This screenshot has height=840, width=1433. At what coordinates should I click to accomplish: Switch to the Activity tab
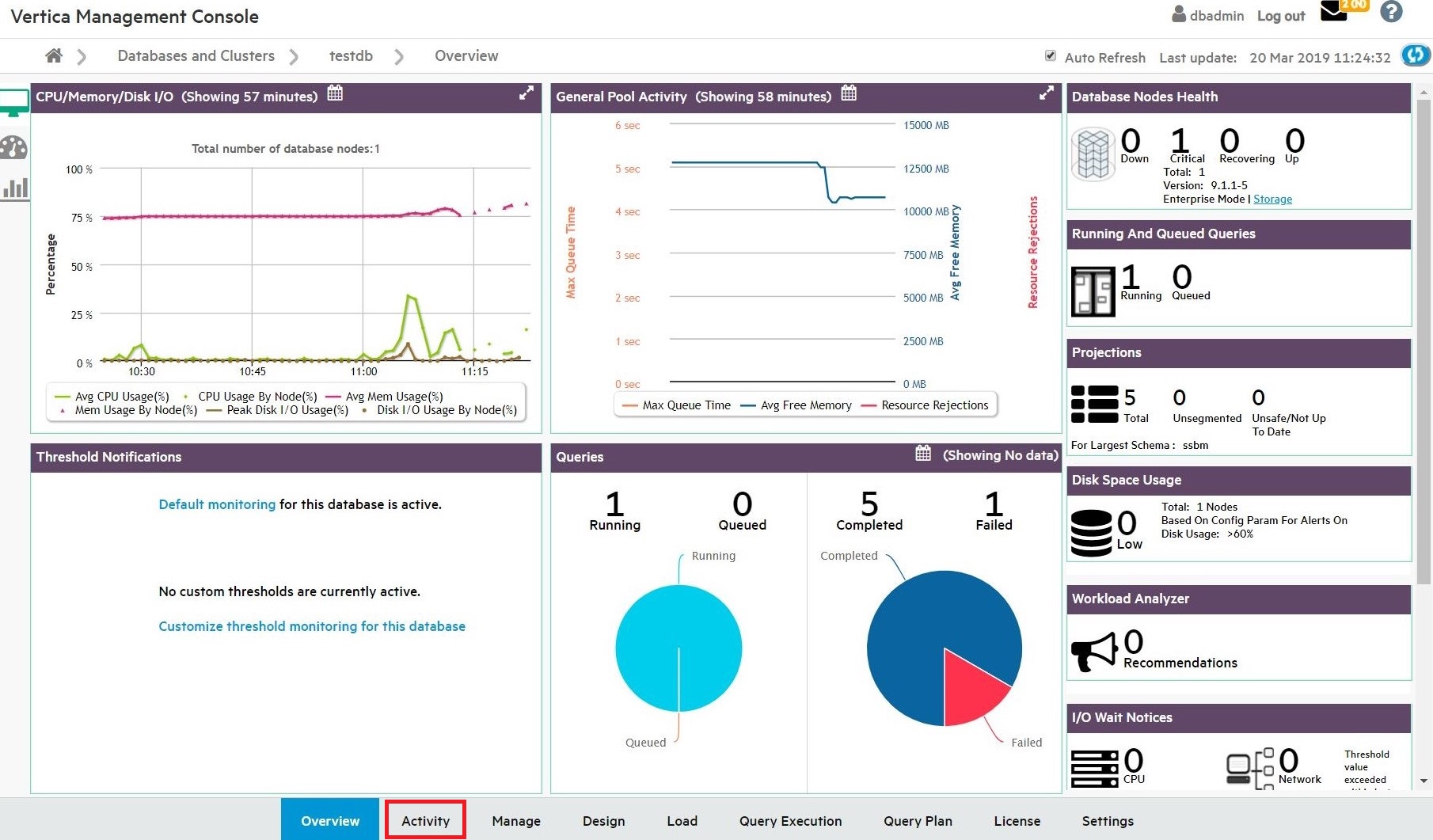[x=425, y=821]
